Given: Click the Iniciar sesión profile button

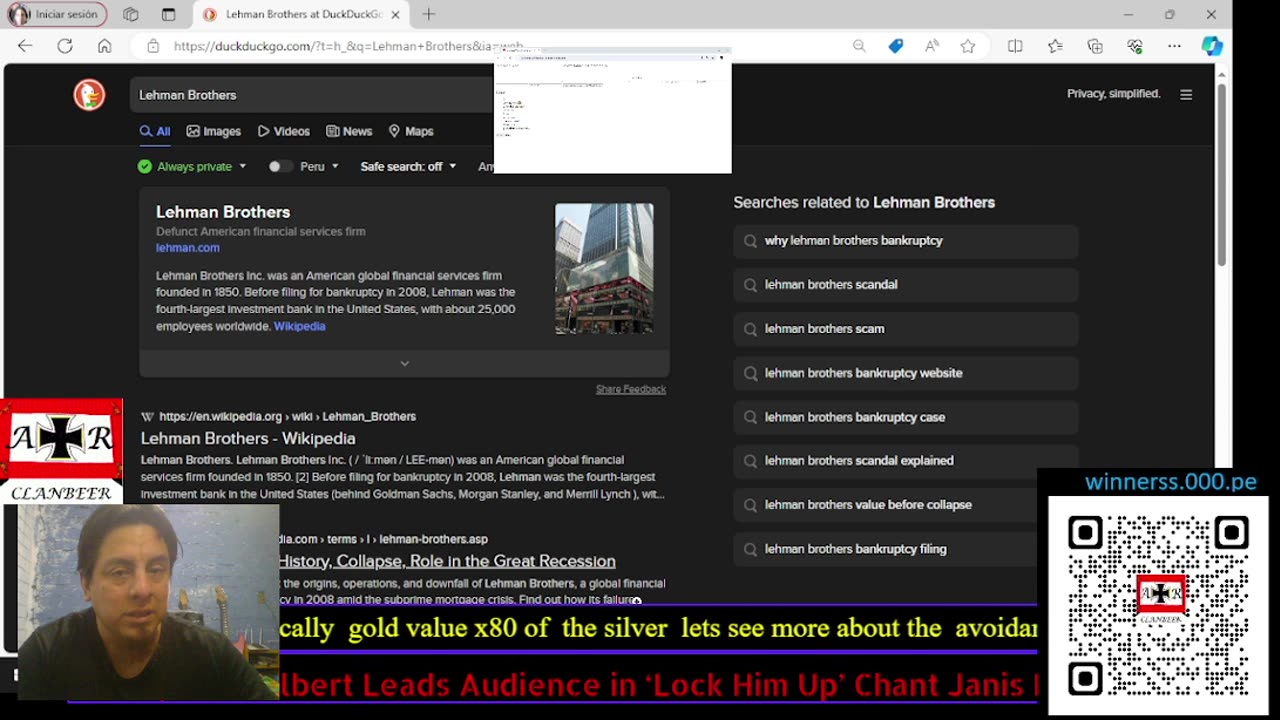Looking at the screenshot, I should tap(56, 14).
